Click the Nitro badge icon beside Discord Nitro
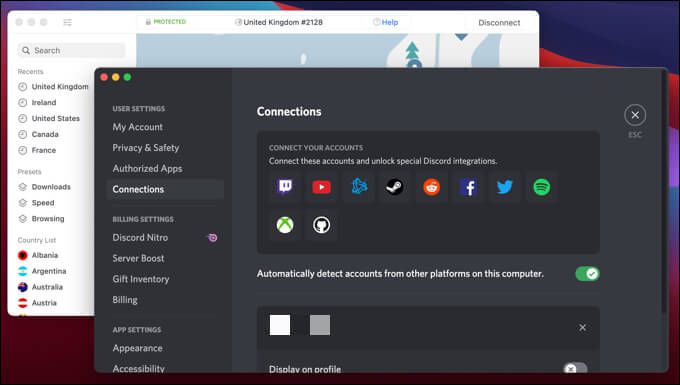 point(212,238)
